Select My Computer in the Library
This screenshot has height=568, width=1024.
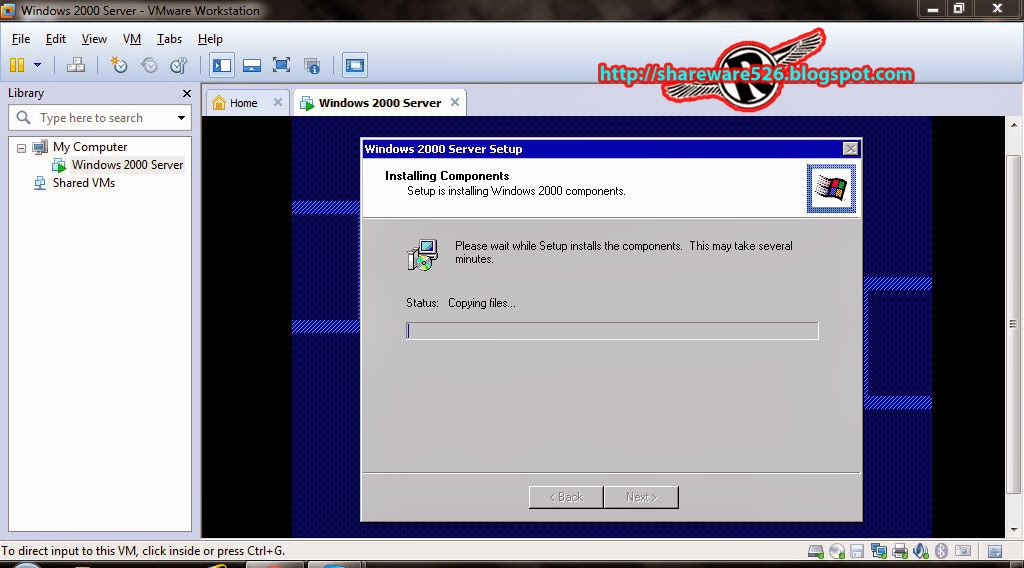pos(89,147)
